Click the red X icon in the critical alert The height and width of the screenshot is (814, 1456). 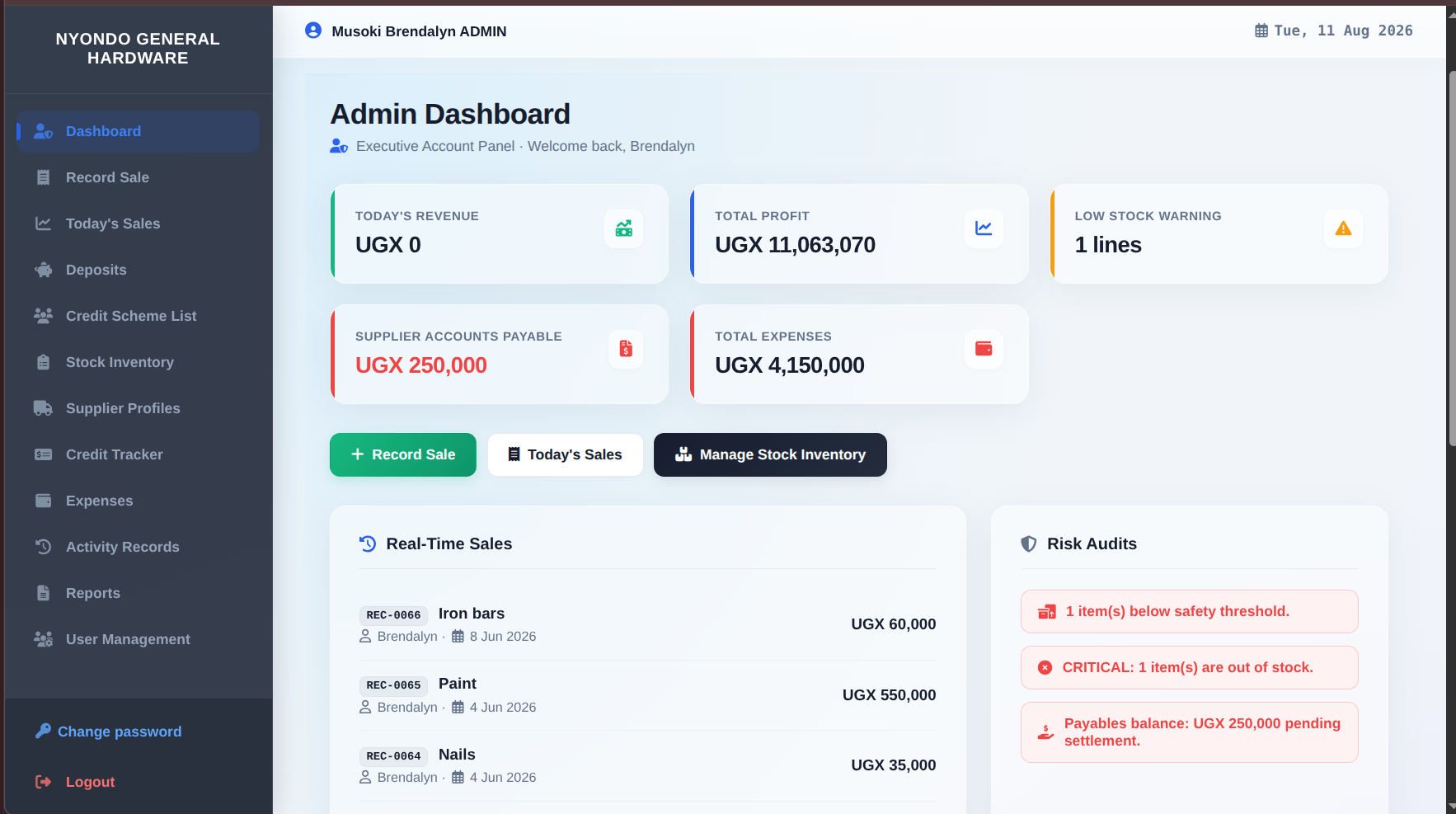1045,667
